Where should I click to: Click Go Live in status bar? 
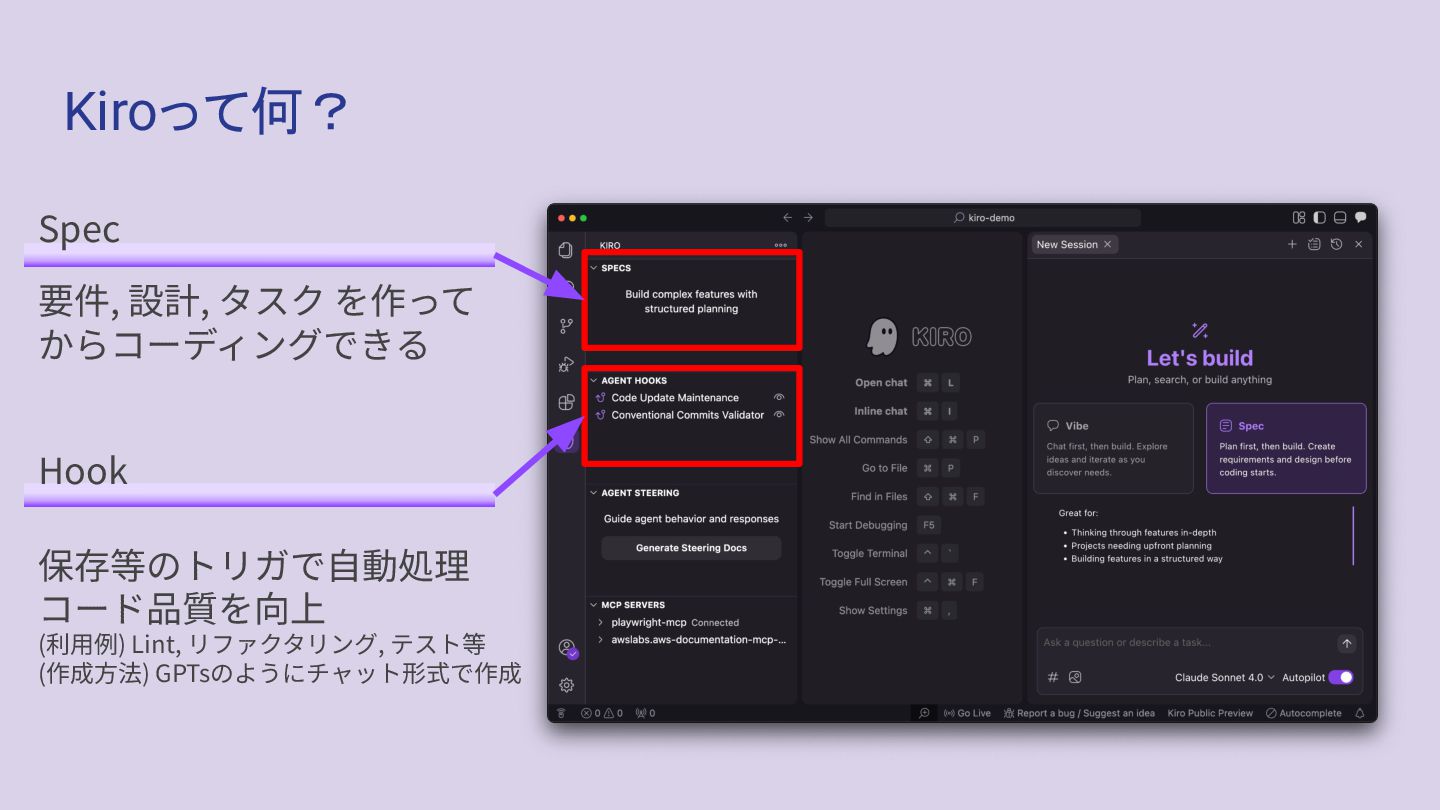click(x=967, y=713)
